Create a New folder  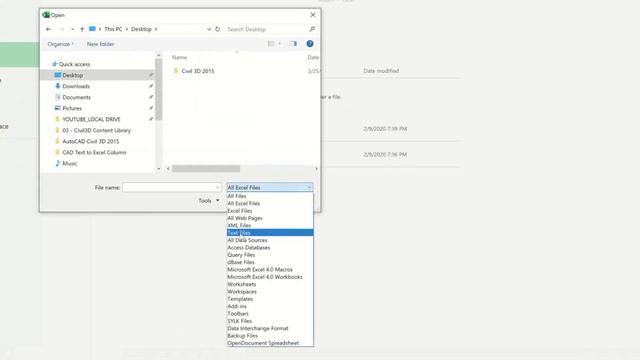coord(100,44)
